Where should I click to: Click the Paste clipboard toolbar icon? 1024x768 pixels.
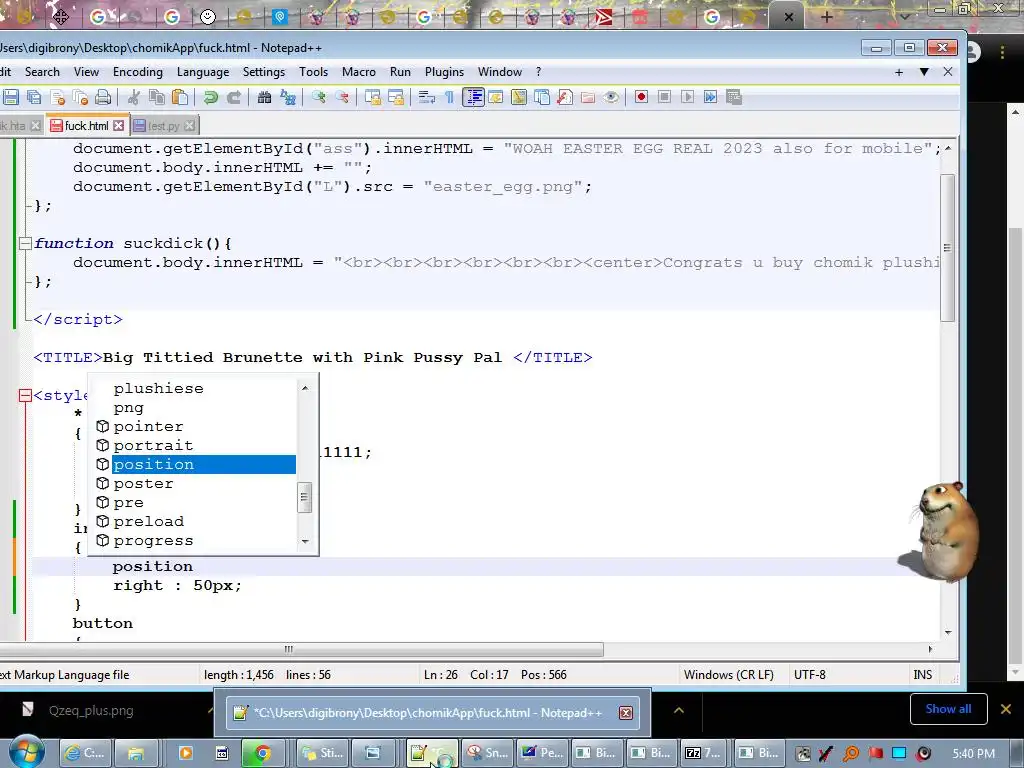(180, 97)
